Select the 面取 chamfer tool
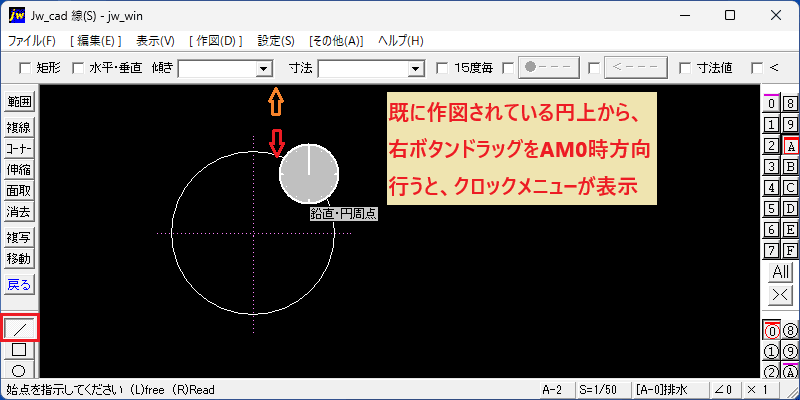800x400 pixels. pyautogui.click(x=19, y=191)
